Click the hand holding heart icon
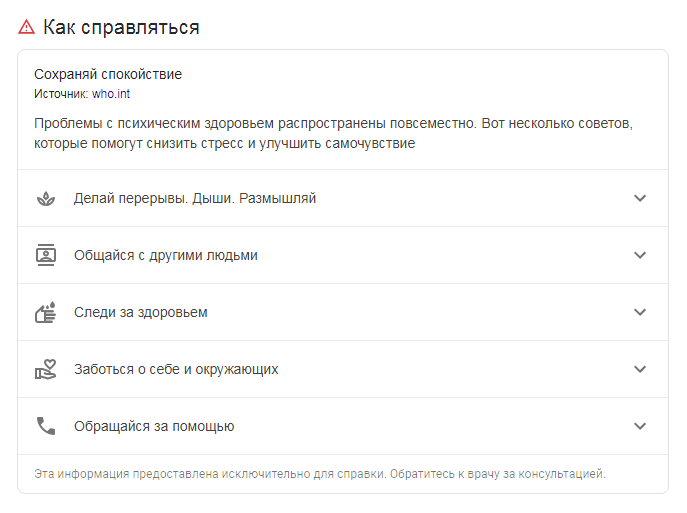The height and width of the screenshot is (513, 687). [x=46, y=369]
